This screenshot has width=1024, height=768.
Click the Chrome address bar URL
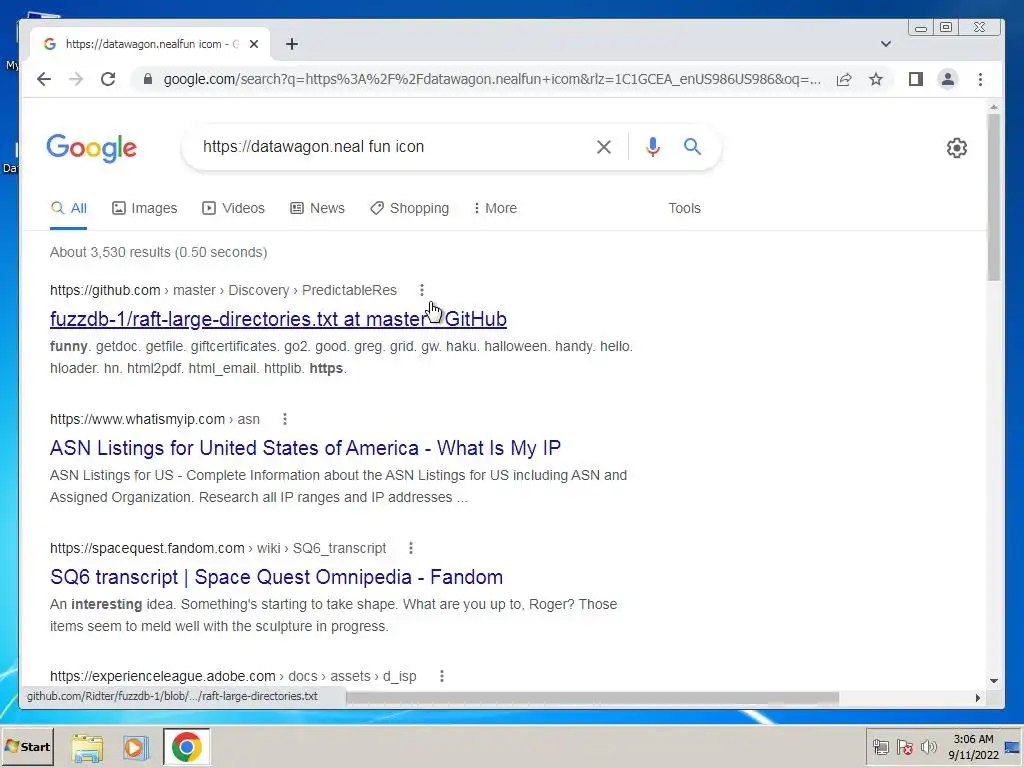pos(492,79)
